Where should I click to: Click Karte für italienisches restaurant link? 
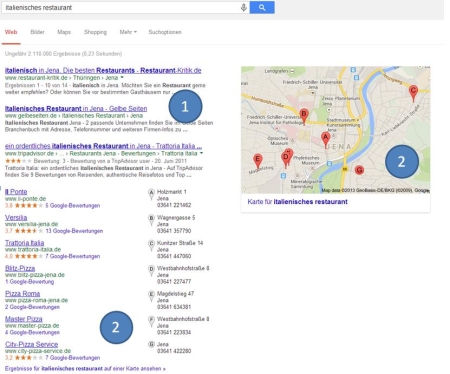pos(297,202)
